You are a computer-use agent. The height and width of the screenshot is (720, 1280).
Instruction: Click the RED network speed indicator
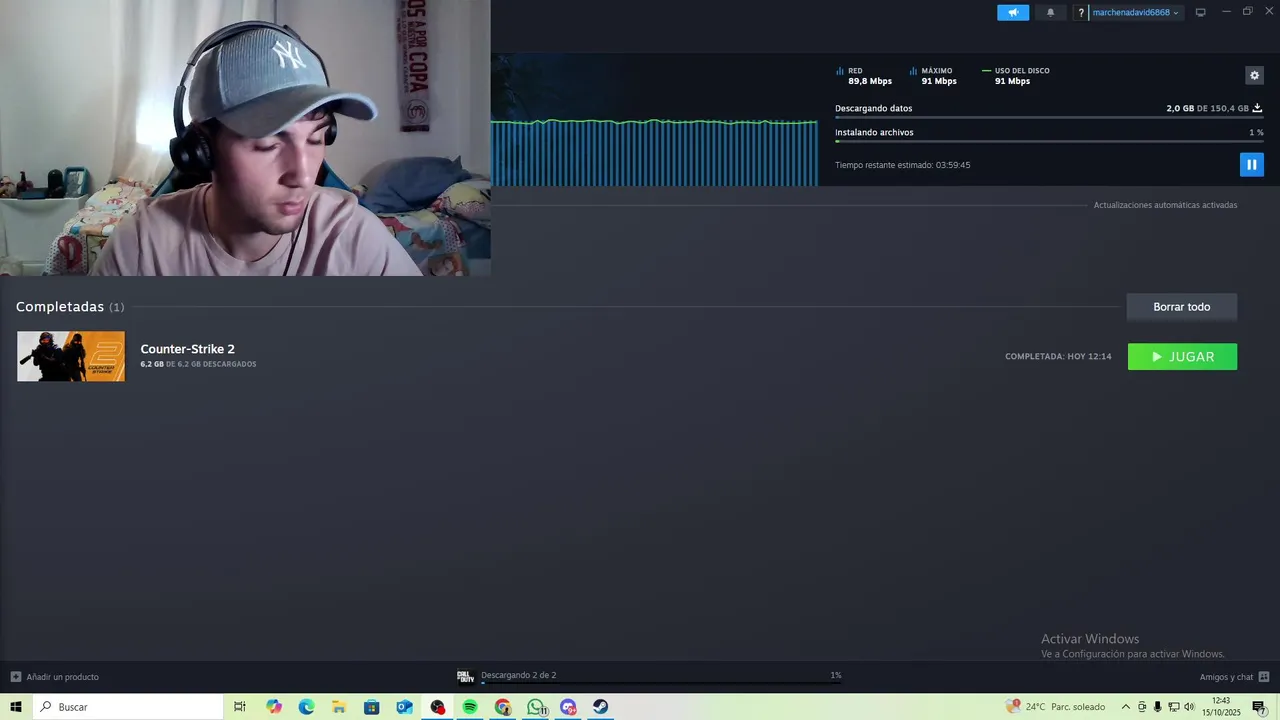point(864,76)
